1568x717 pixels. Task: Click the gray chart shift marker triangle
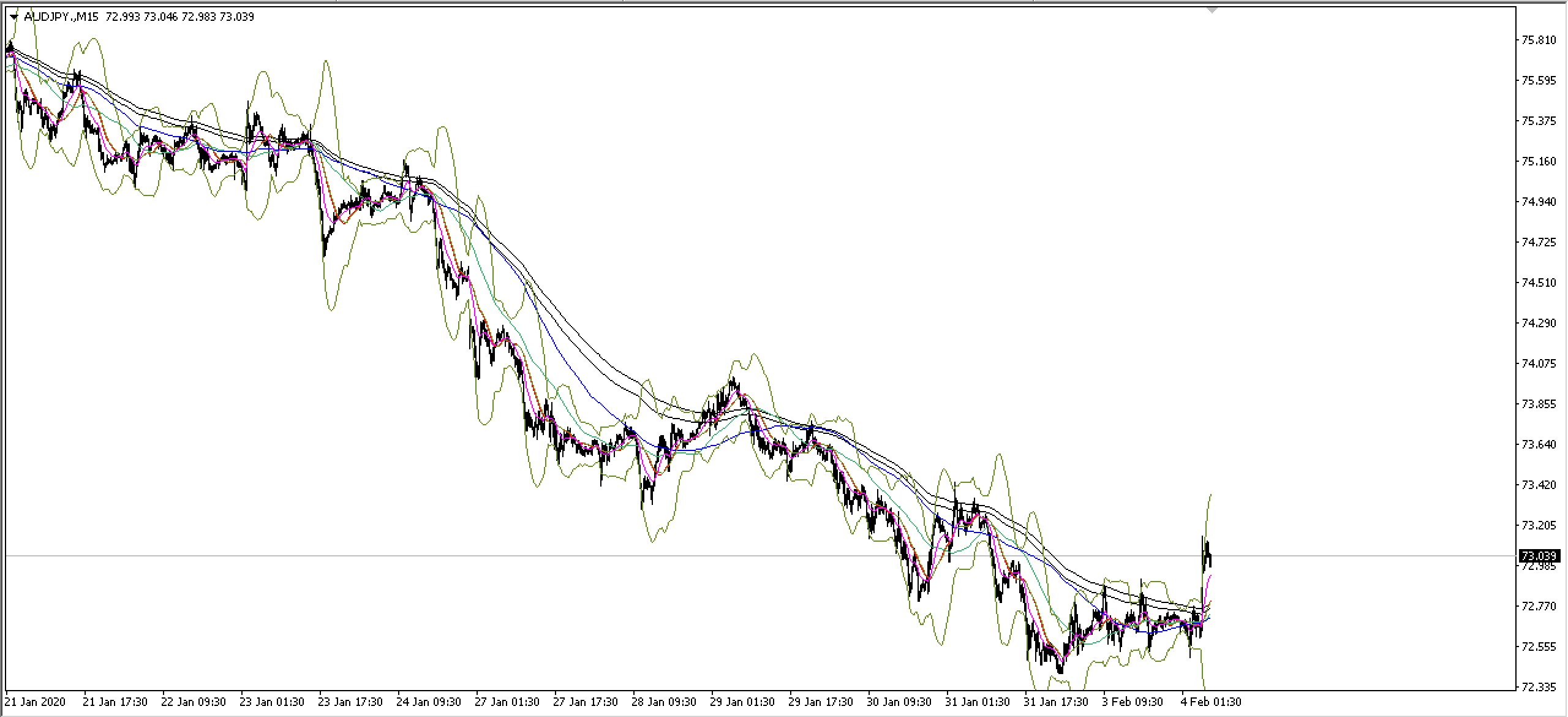tap(1212, 10)
